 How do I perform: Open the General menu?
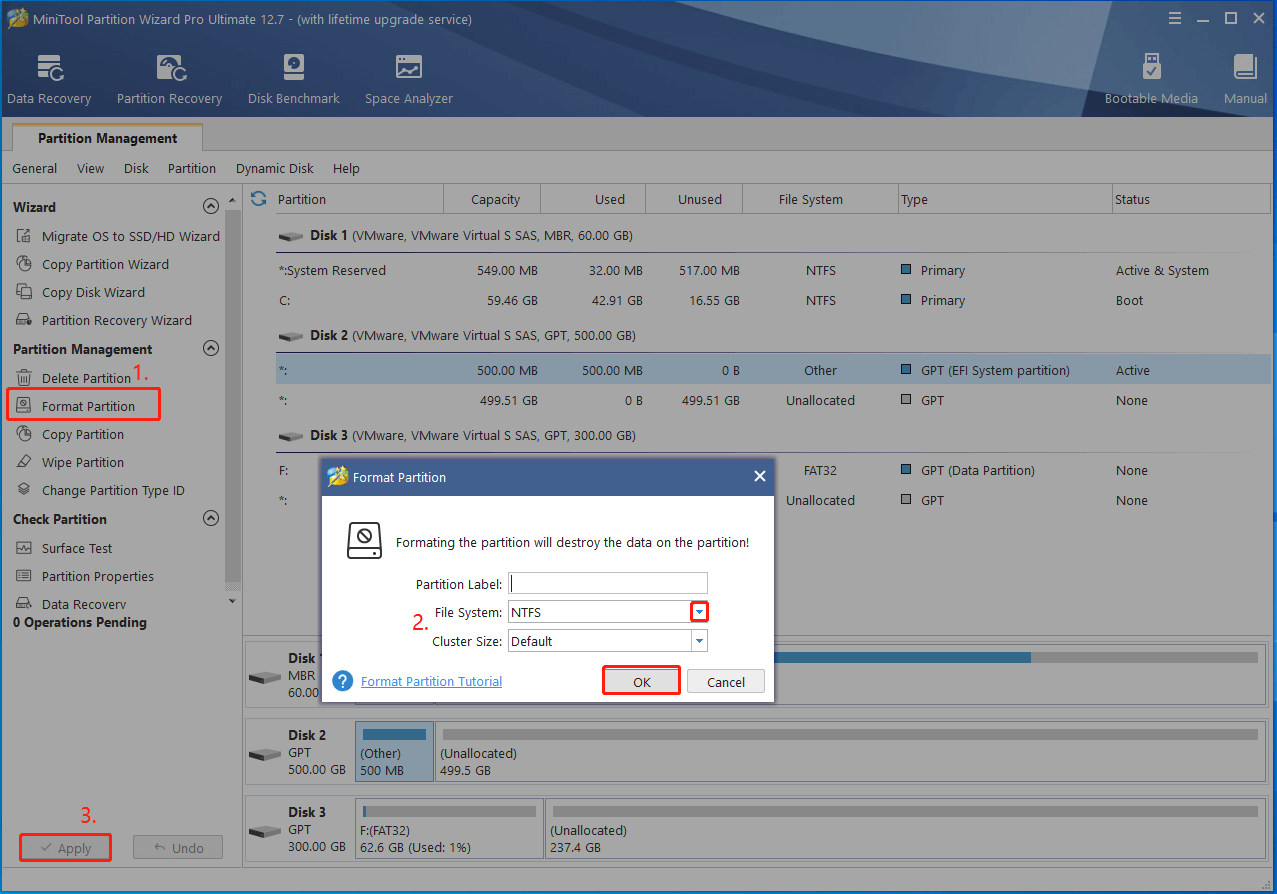[x=35, y=168]
